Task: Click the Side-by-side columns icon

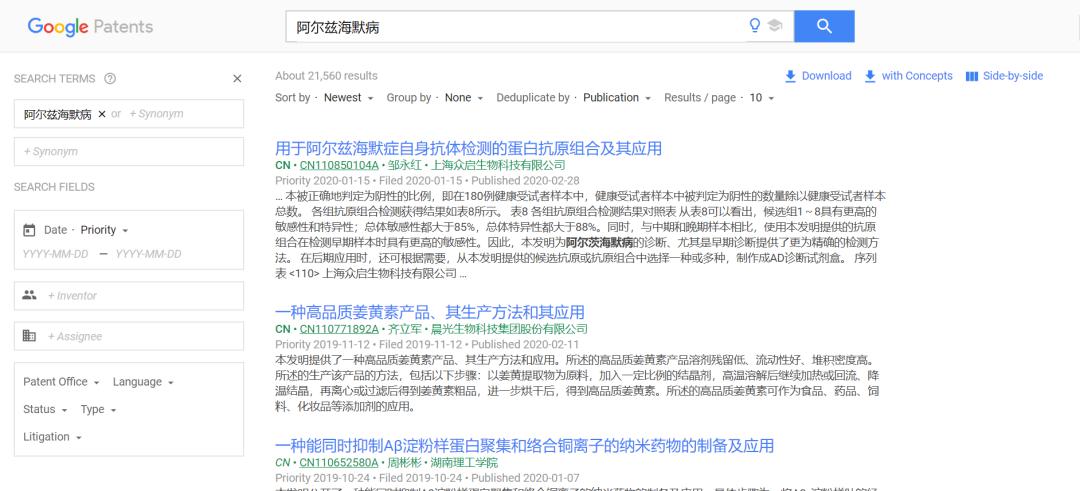Action: [x=972, y=76]
